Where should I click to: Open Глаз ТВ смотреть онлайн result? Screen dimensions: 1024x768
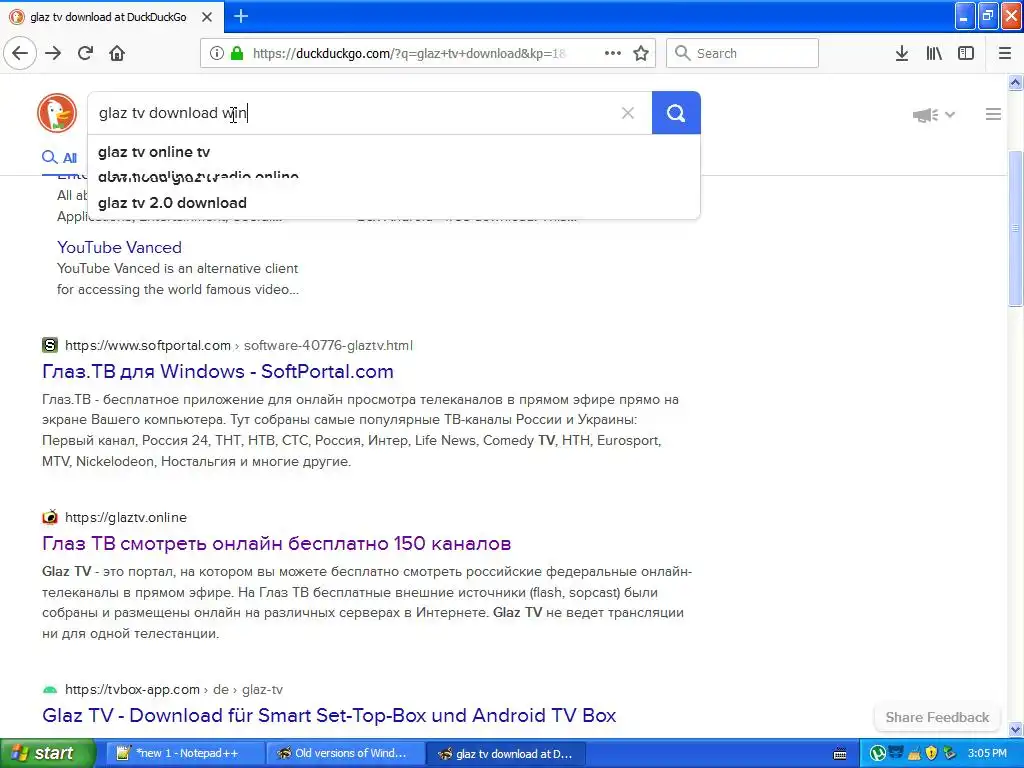click(x=277, y=543)
